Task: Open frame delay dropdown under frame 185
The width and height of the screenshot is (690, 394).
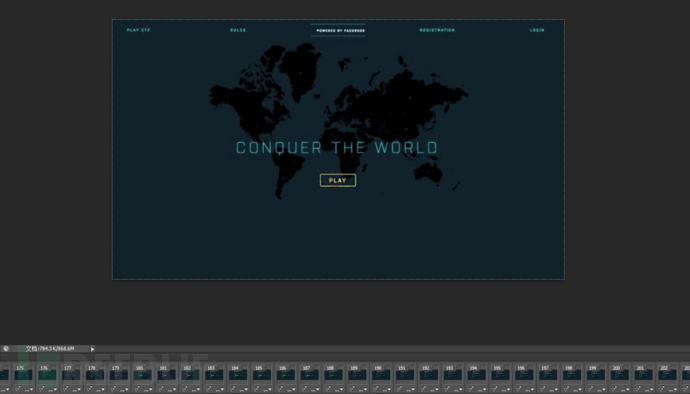Action: coord(267,389)
